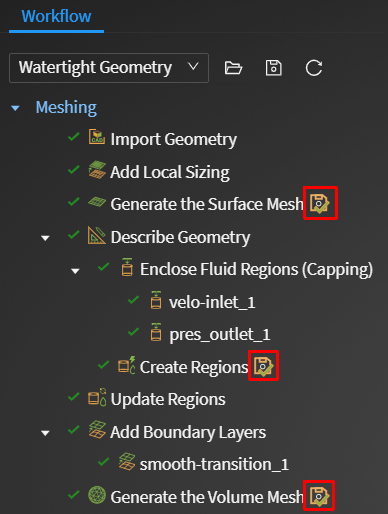Select the pres_outlet_1 task

coord(220,334)
